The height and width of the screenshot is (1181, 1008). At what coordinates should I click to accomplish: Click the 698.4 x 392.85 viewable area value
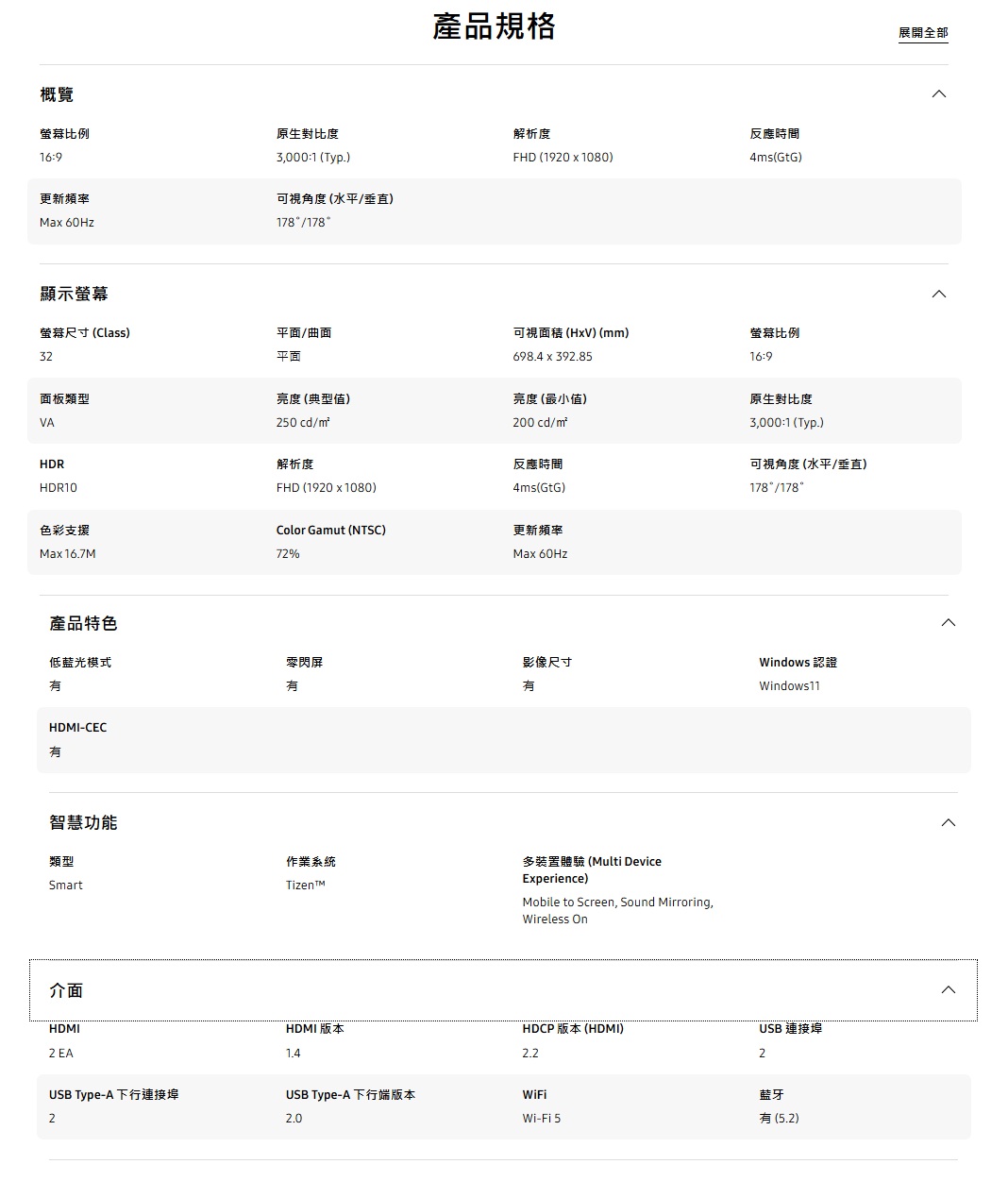[552, 357]
